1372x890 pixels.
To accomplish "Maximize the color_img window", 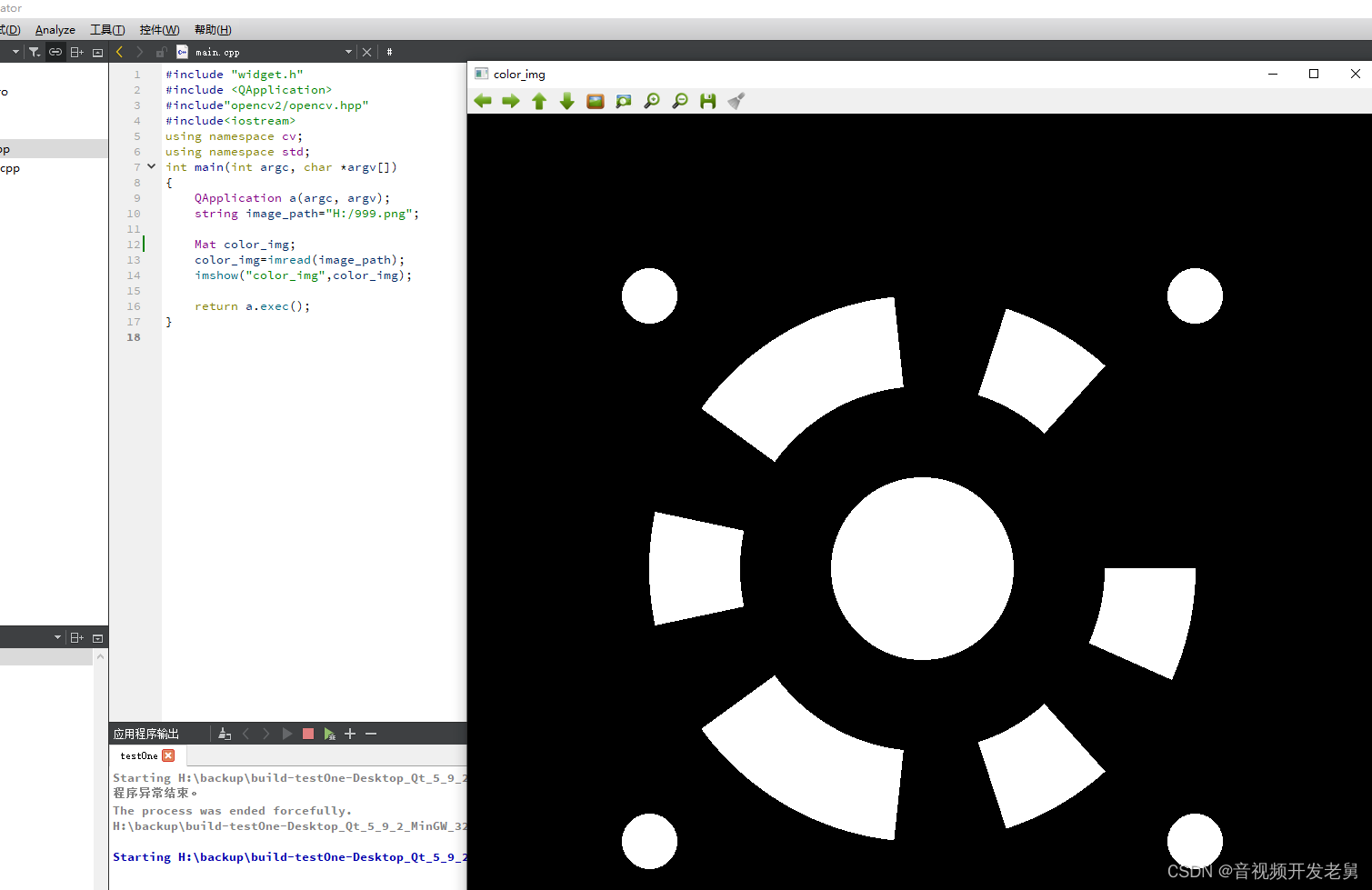I will (1314, 74).
